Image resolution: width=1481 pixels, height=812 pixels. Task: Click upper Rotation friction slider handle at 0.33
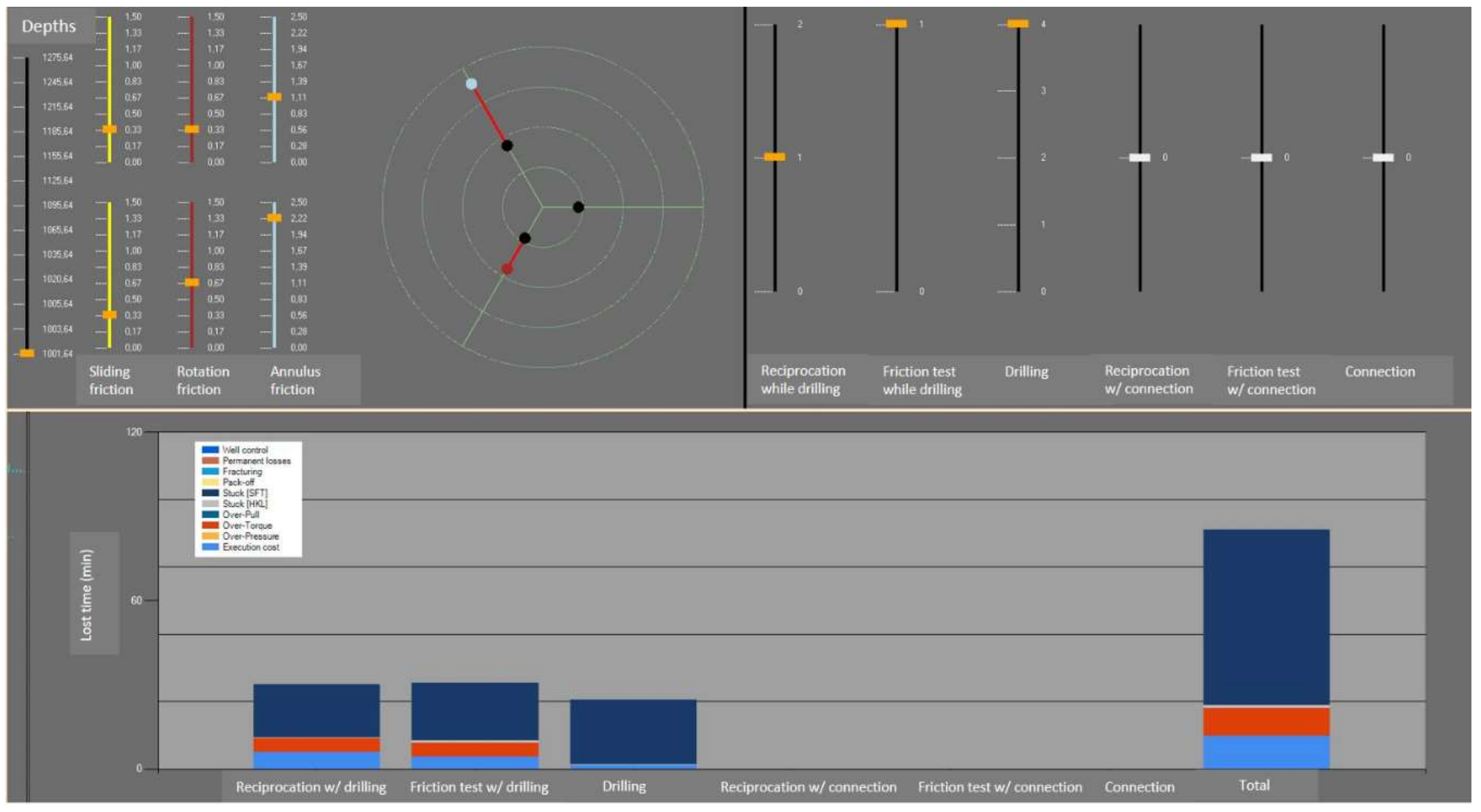192,129
